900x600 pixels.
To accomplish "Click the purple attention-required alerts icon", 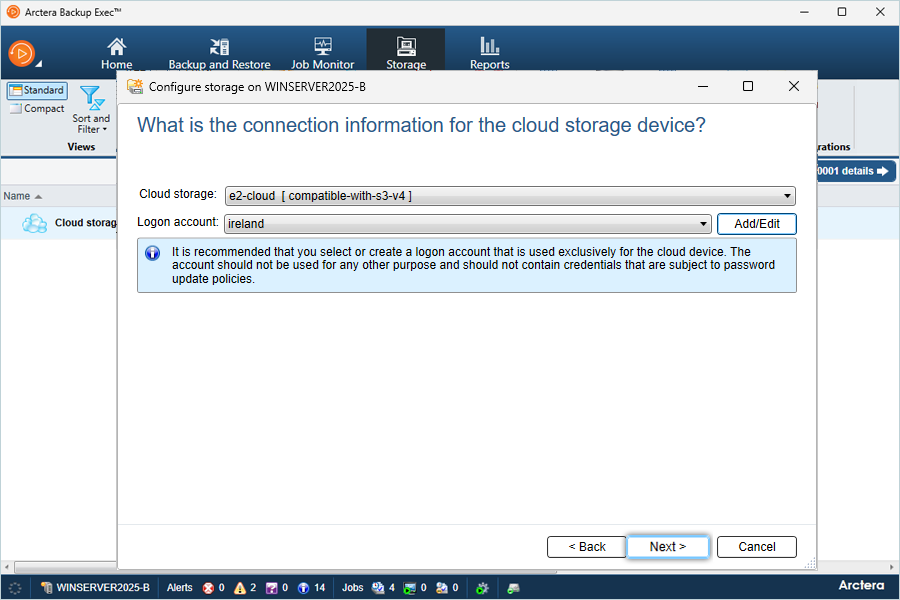I will pyautogui.click(x=271, y=588).
